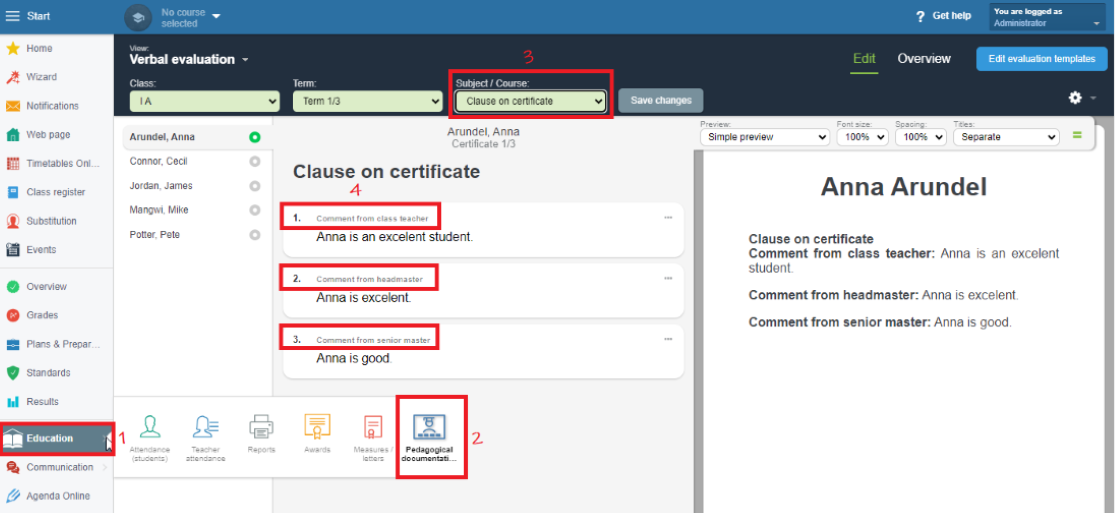Image resolution: width=1115 pixels, height=513 pixels.
Task: Edit text 'Anna is good.' comment
Action: pos(354,359)
